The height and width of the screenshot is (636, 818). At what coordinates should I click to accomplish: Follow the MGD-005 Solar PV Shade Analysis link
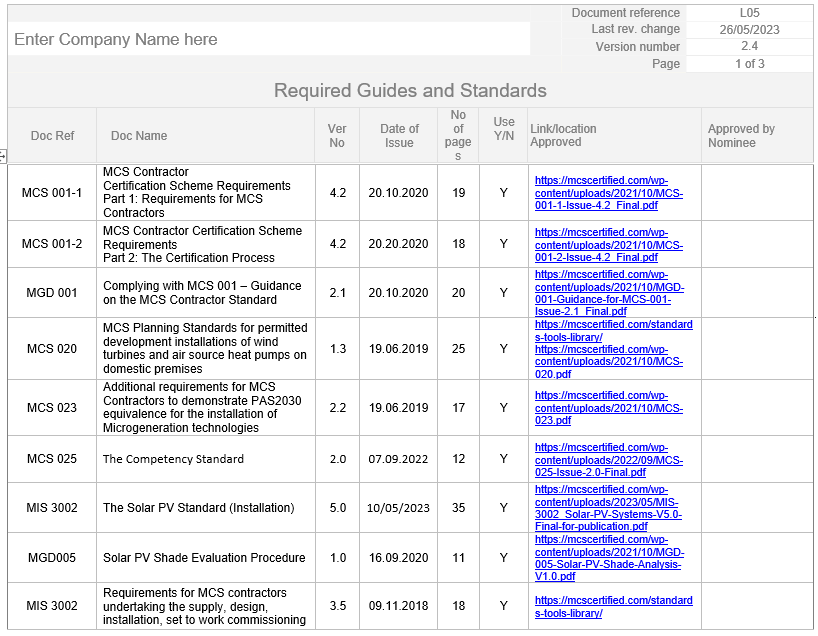click(x=608, y=558)
